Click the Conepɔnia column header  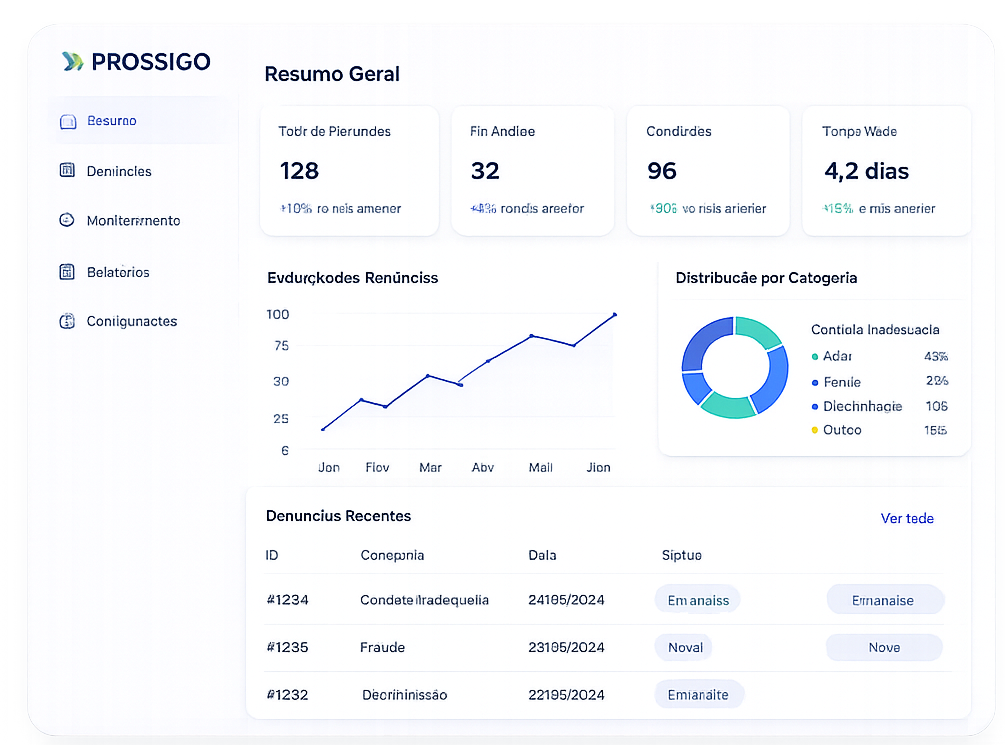tap(392, 555)
